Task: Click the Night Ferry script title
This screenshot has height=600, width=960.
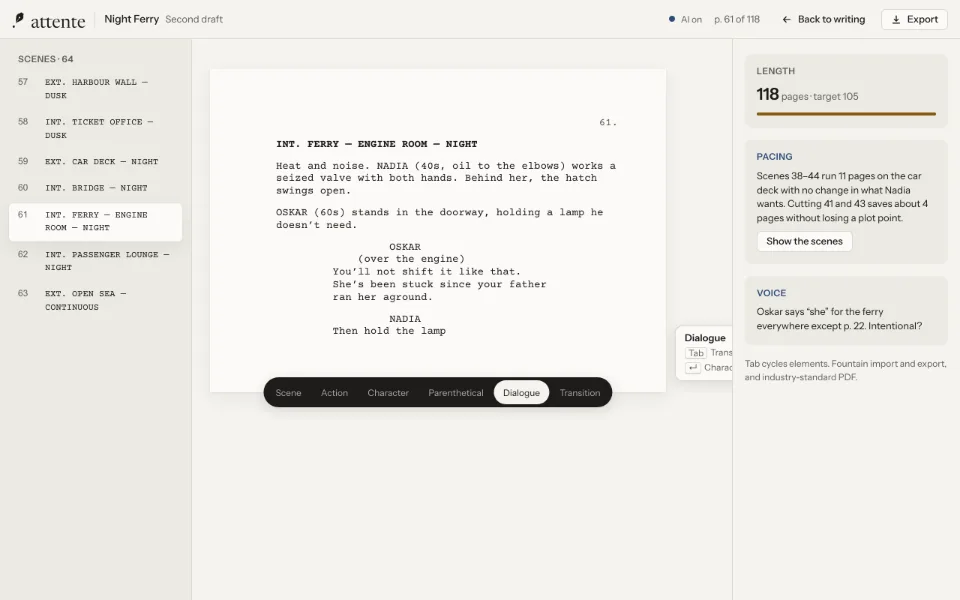Action: (132, 19)
